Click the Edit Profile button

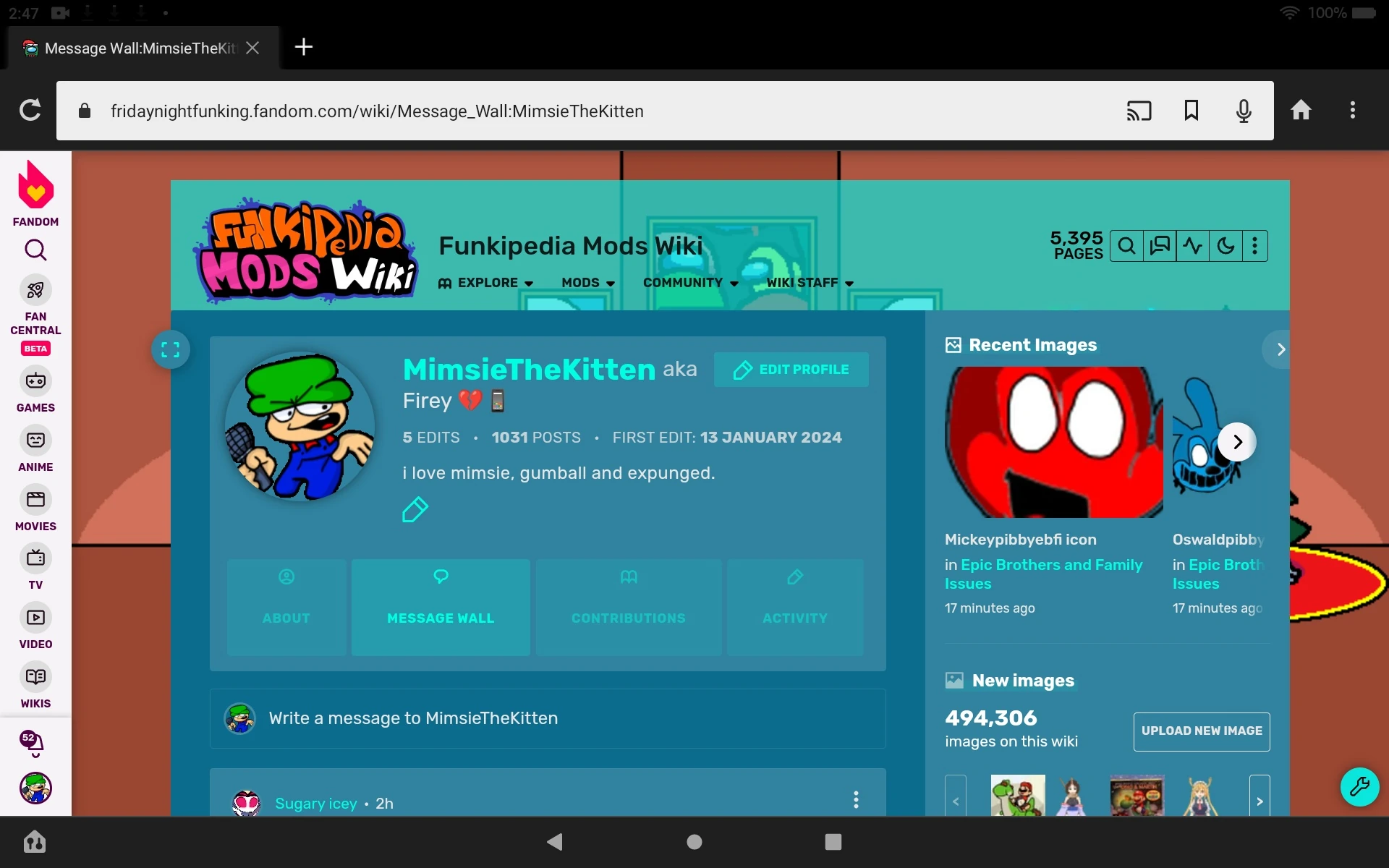click(x=791, y=370)
